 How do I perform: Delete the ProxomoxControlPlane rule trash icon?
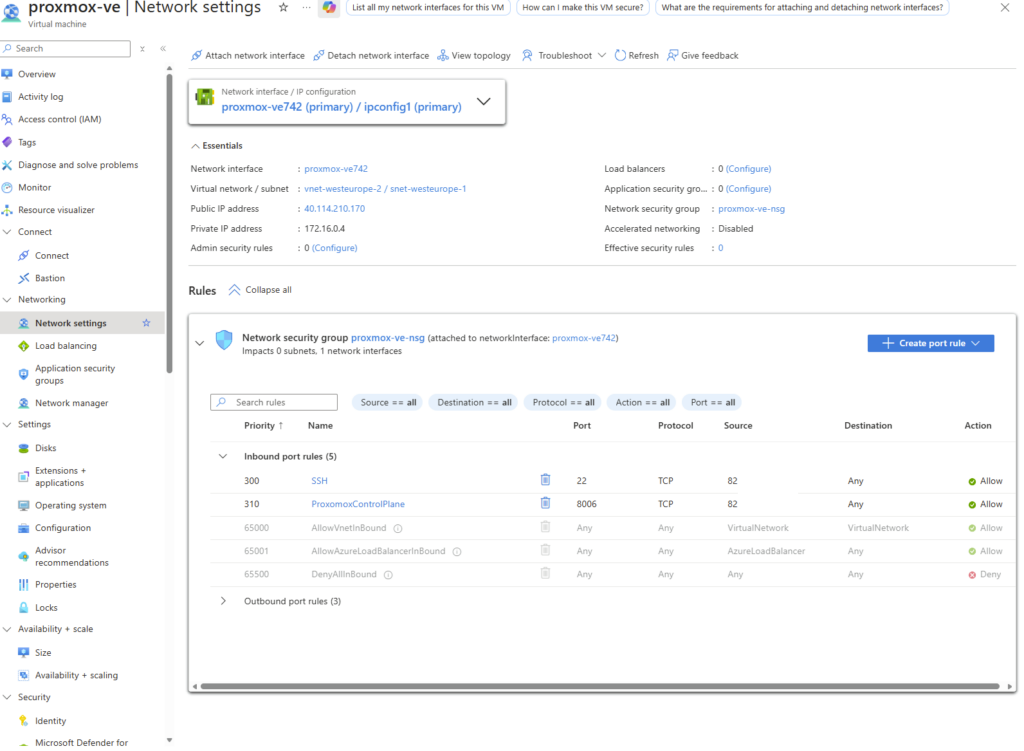coord(545,503)
